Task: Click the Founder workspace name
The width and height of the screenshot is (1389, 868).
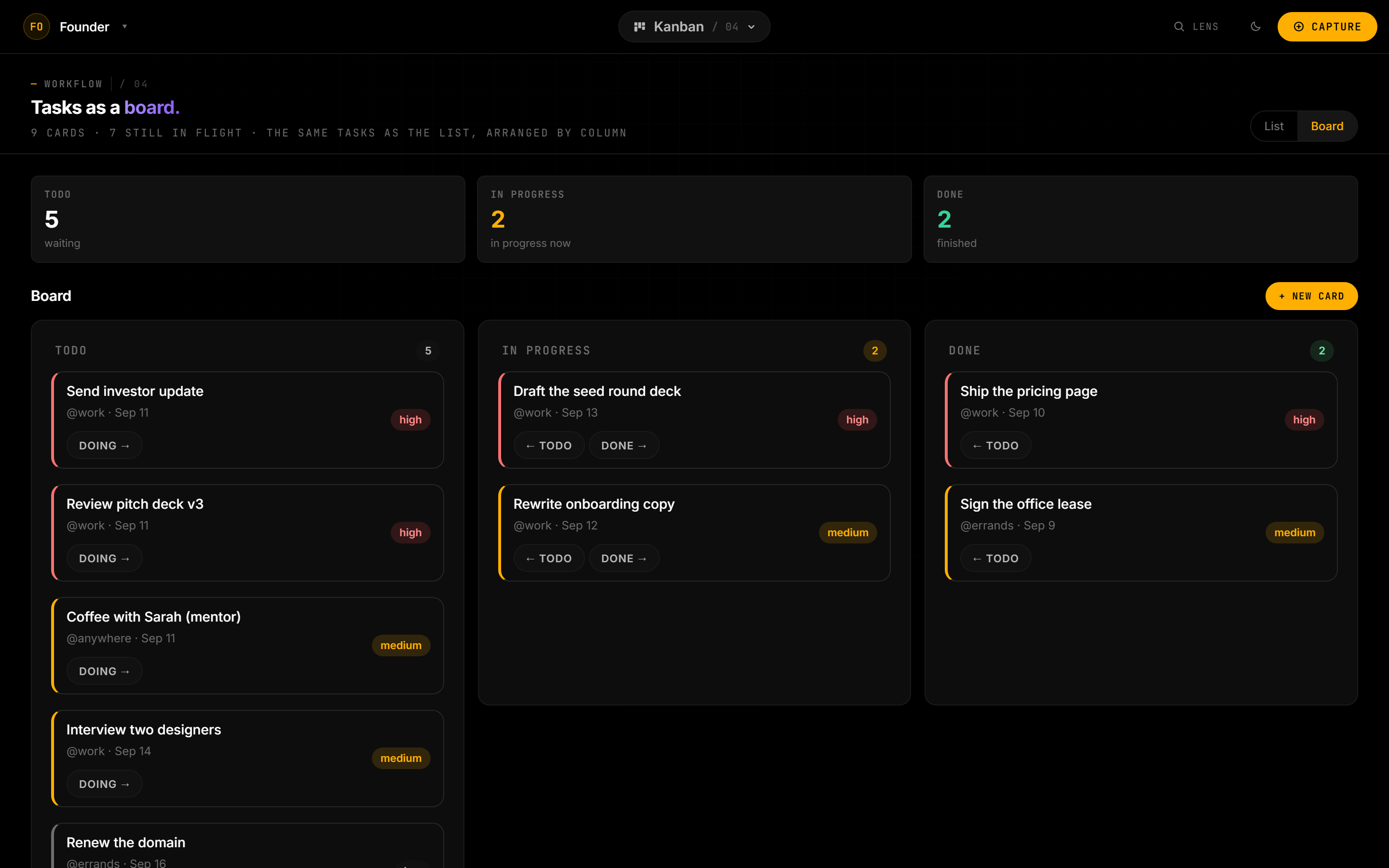Action: coord(84,27)
